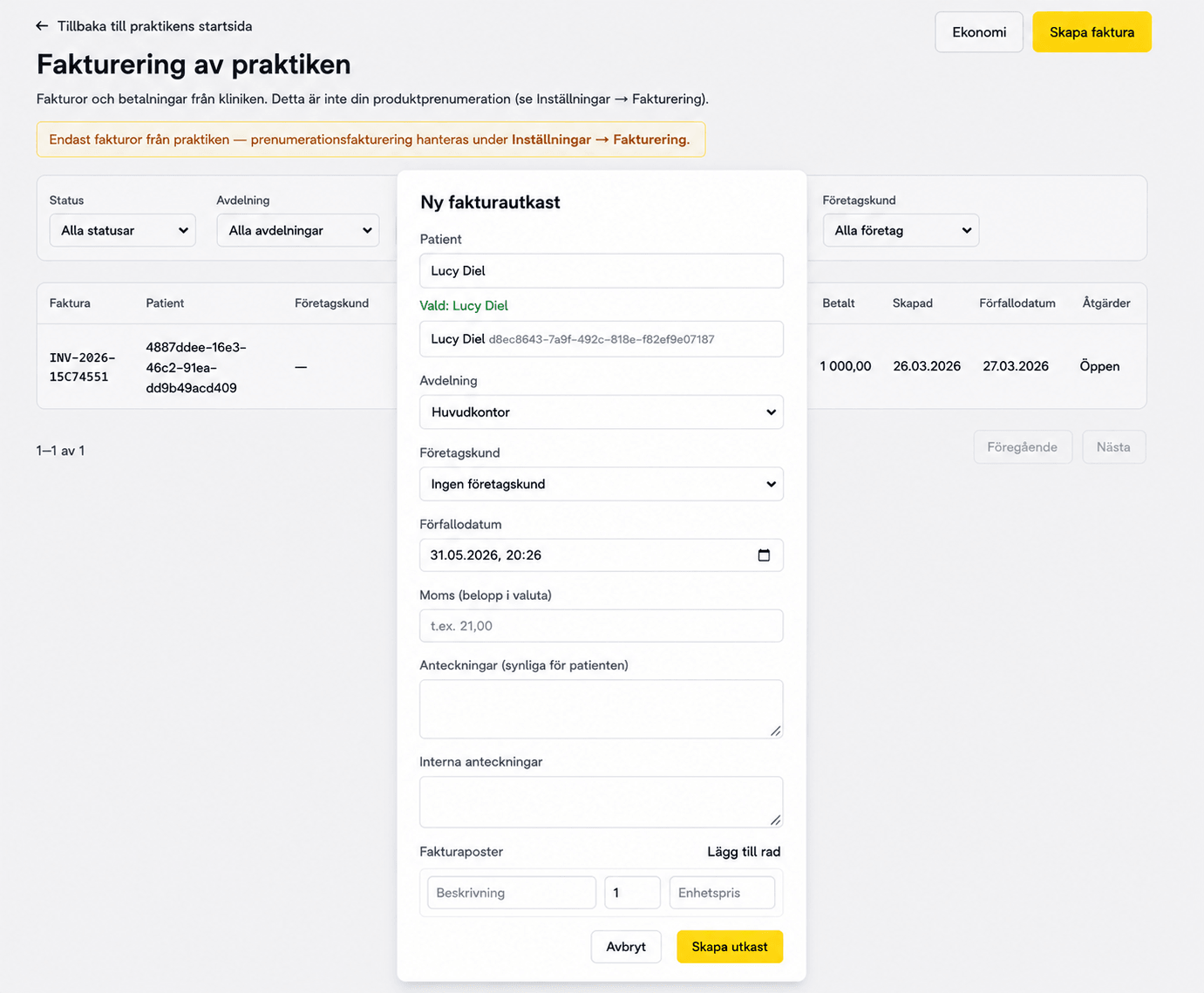Image resolution: width=1204 pixels, height=993 pixels.
Task: Open the Alla avdelningar filter dropdown
Action: point(298,230)
